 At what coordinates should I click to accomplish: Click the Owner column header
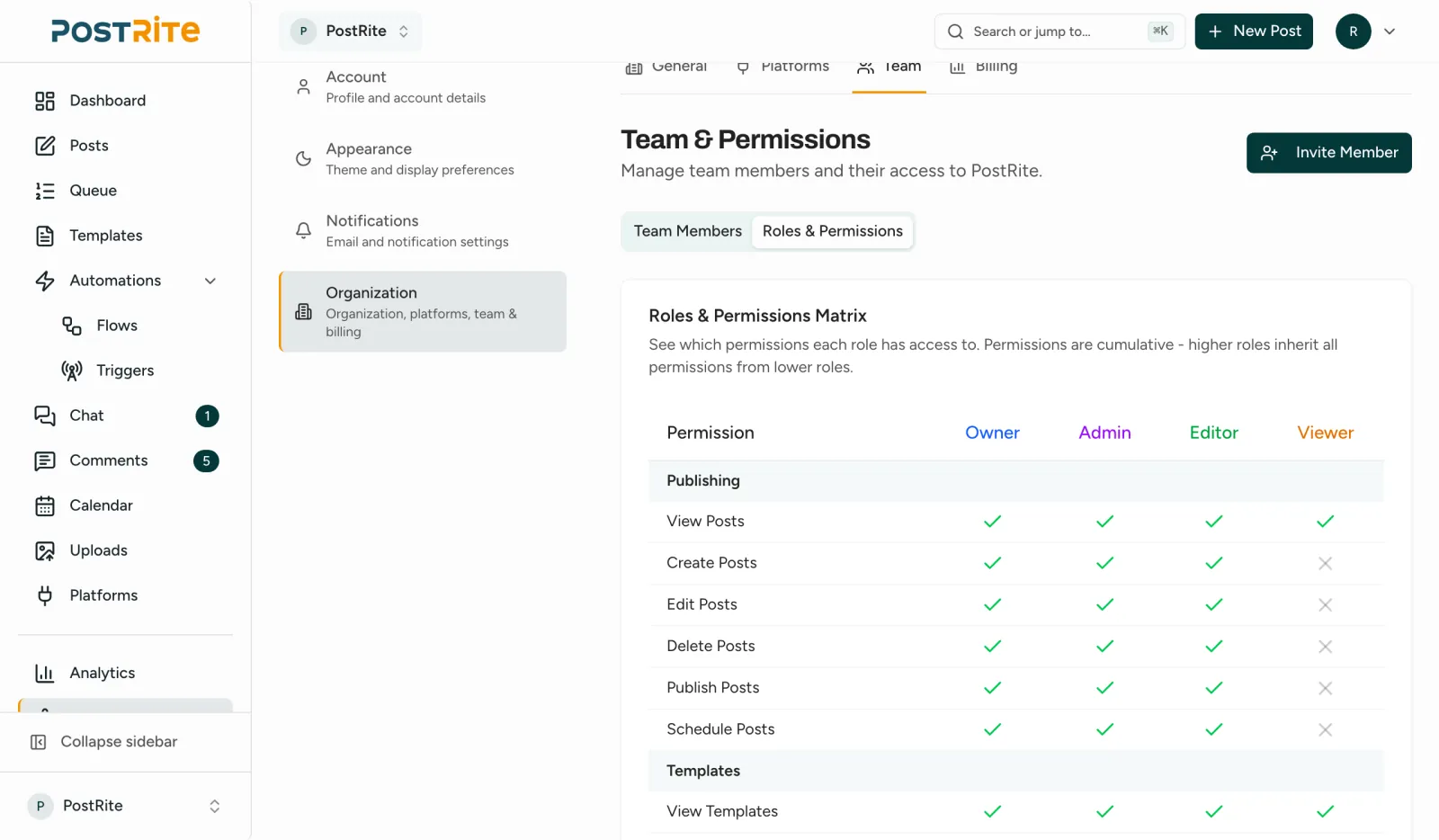(992, 433)
